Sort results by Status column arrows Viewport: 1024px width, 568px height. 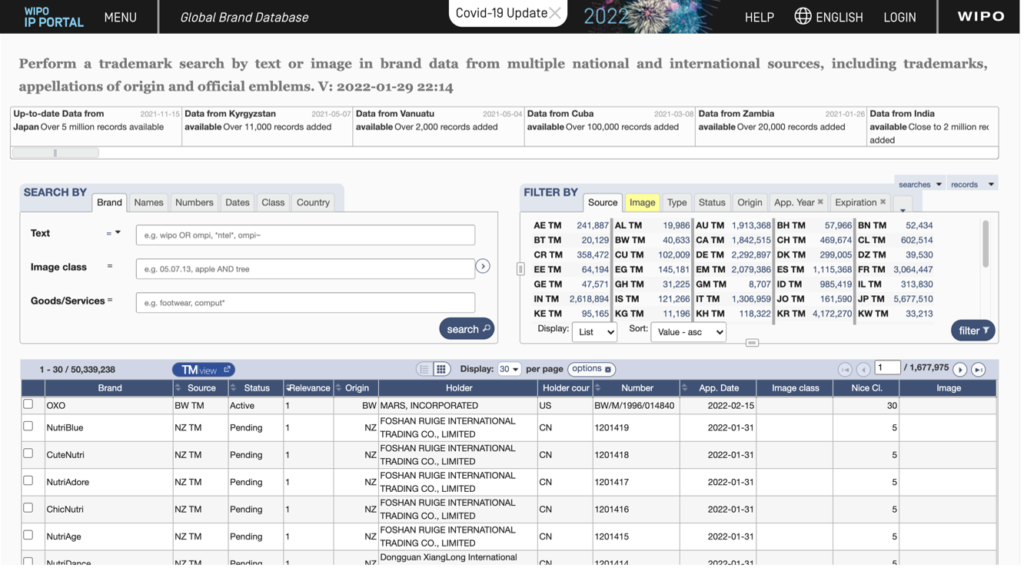click(x=233, y=388)
